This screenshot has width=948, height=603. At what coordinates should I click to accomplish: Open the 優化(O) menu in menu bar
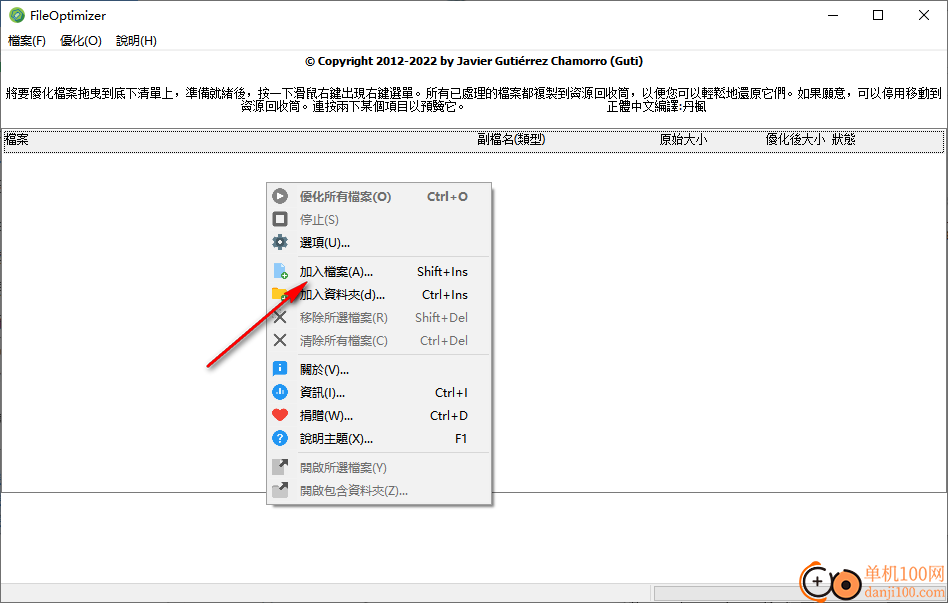(x=81, y=41)
